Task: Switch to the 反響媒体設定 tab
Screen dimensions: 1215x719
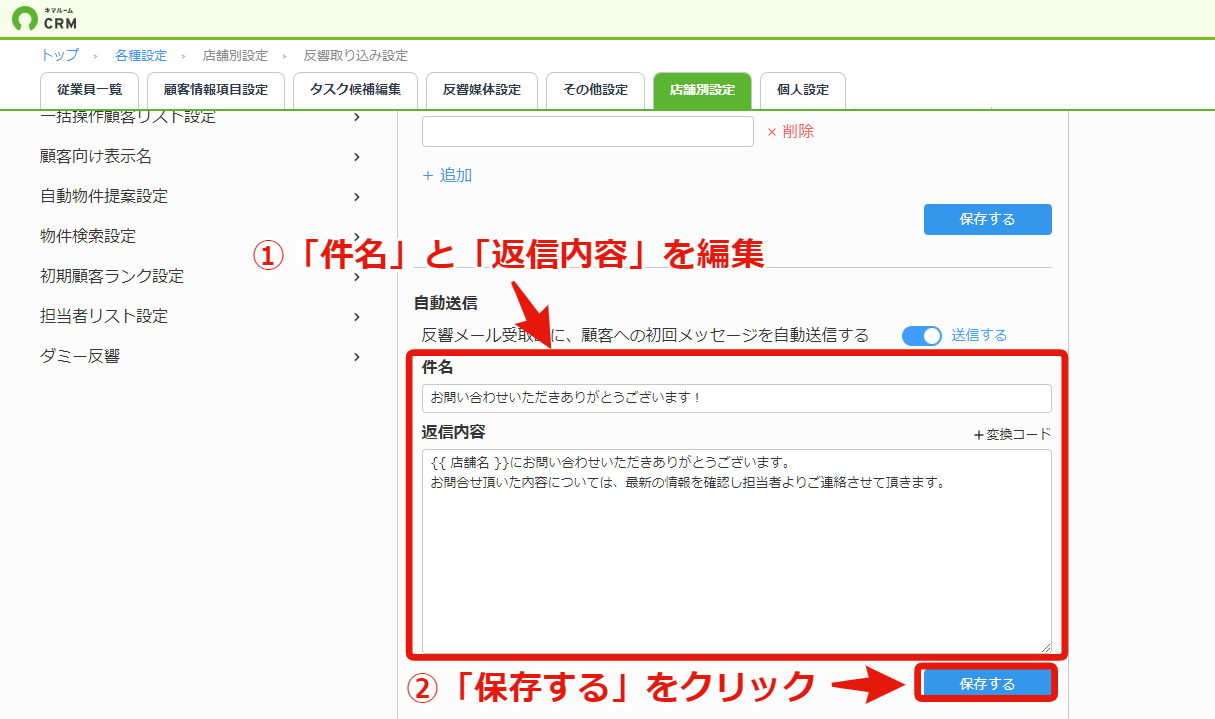Action: click(482, 90)
